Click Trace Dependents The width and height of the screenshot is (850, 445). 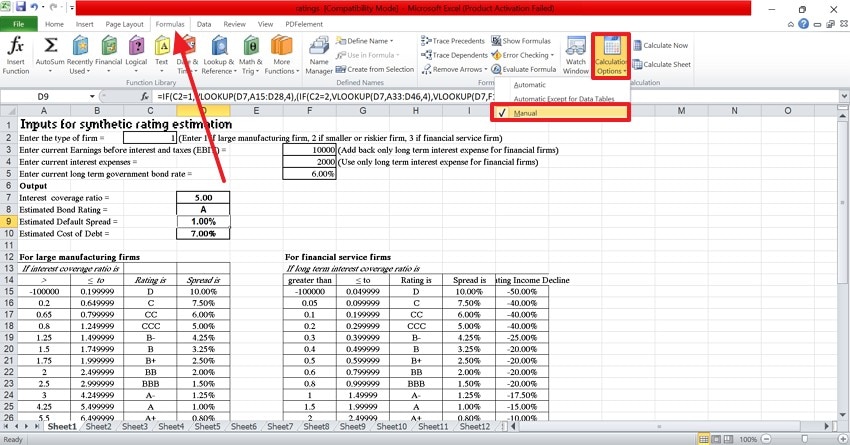point(454,55)
